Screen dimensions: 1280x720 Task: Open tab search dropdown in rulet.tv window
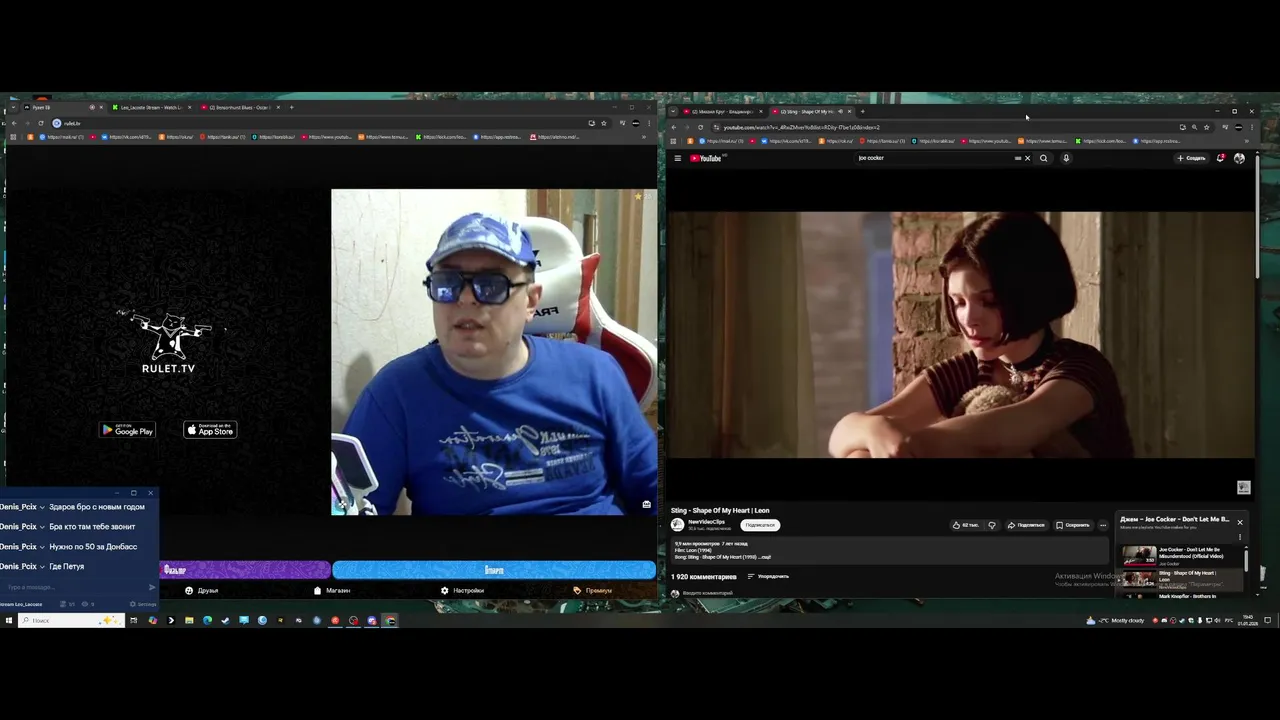(12, 107)
